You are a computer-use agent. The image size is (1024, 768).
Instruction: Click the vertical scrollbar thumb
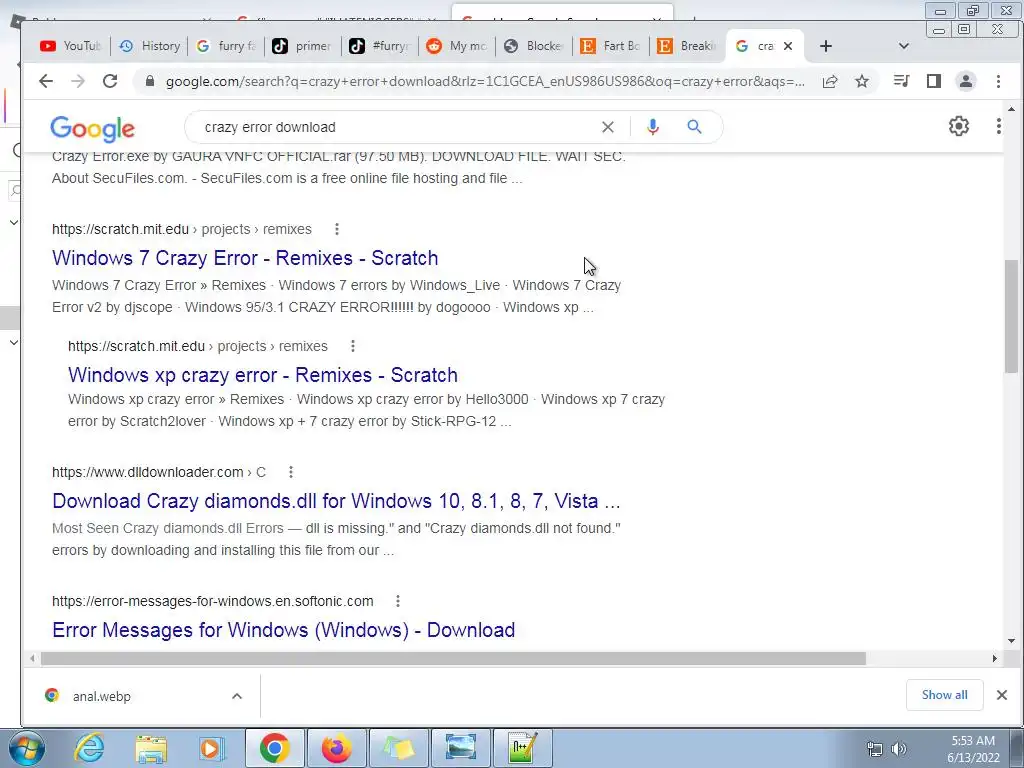pyautogui.click(x=1011, y=316)
